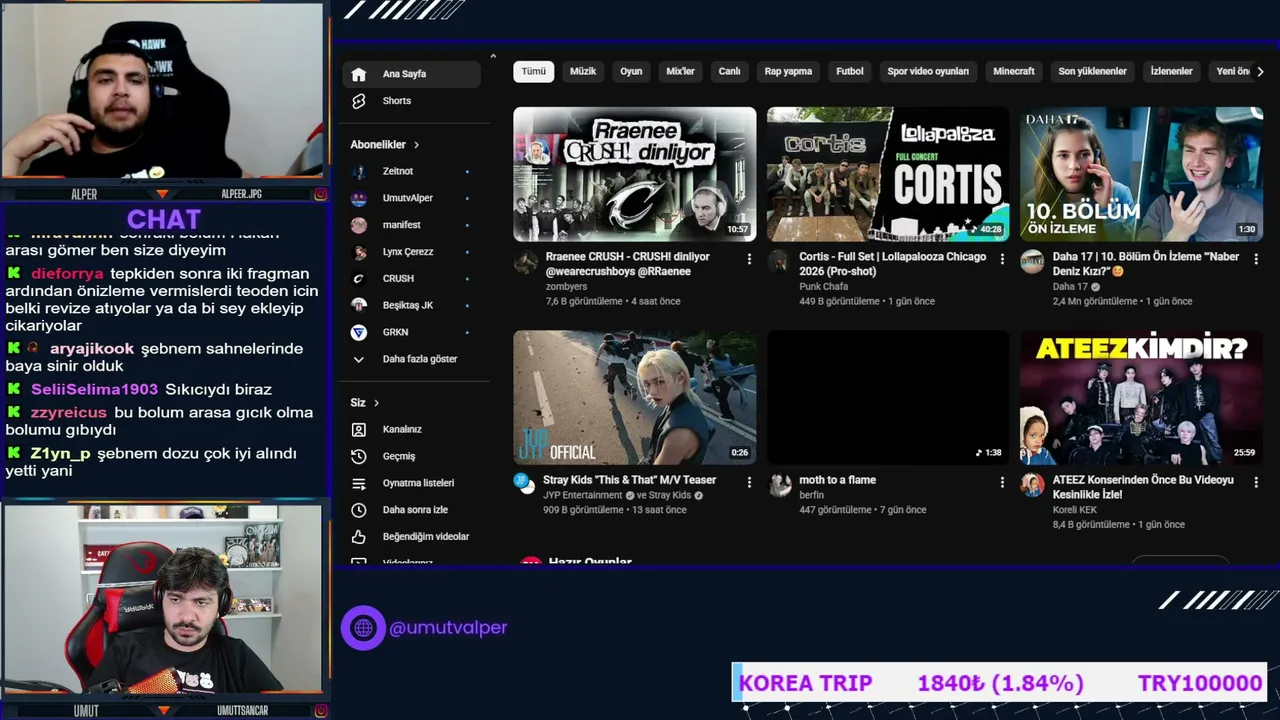Open video title Raaenee CRUSH - CRUSH! dinliyor
The image size is (1280, 720).
(x=628, y=264)
